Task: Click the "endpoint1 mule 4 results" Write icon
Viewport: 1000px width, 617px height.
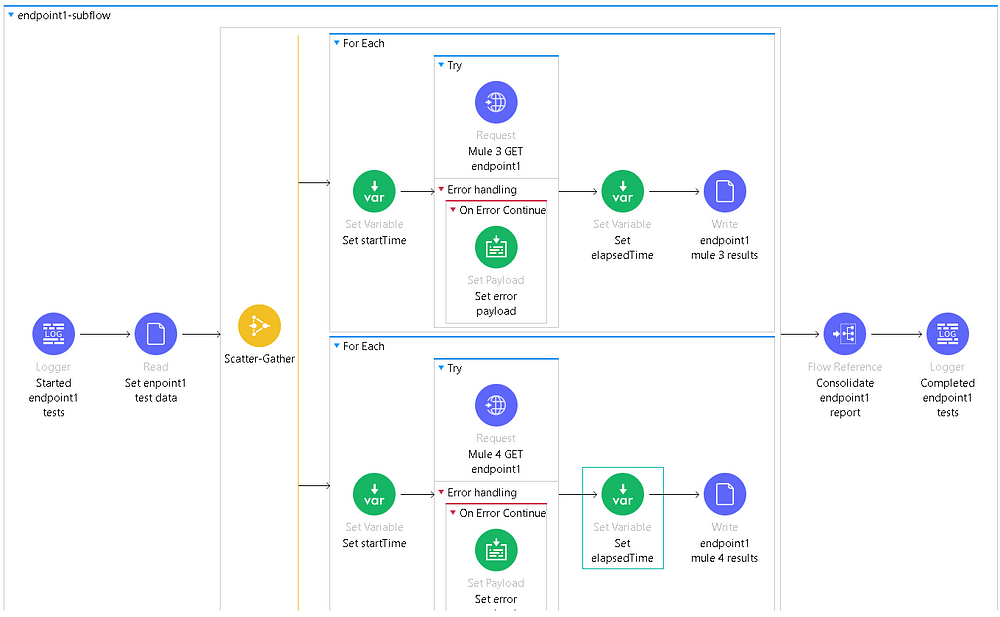Action: pos(724,494)
